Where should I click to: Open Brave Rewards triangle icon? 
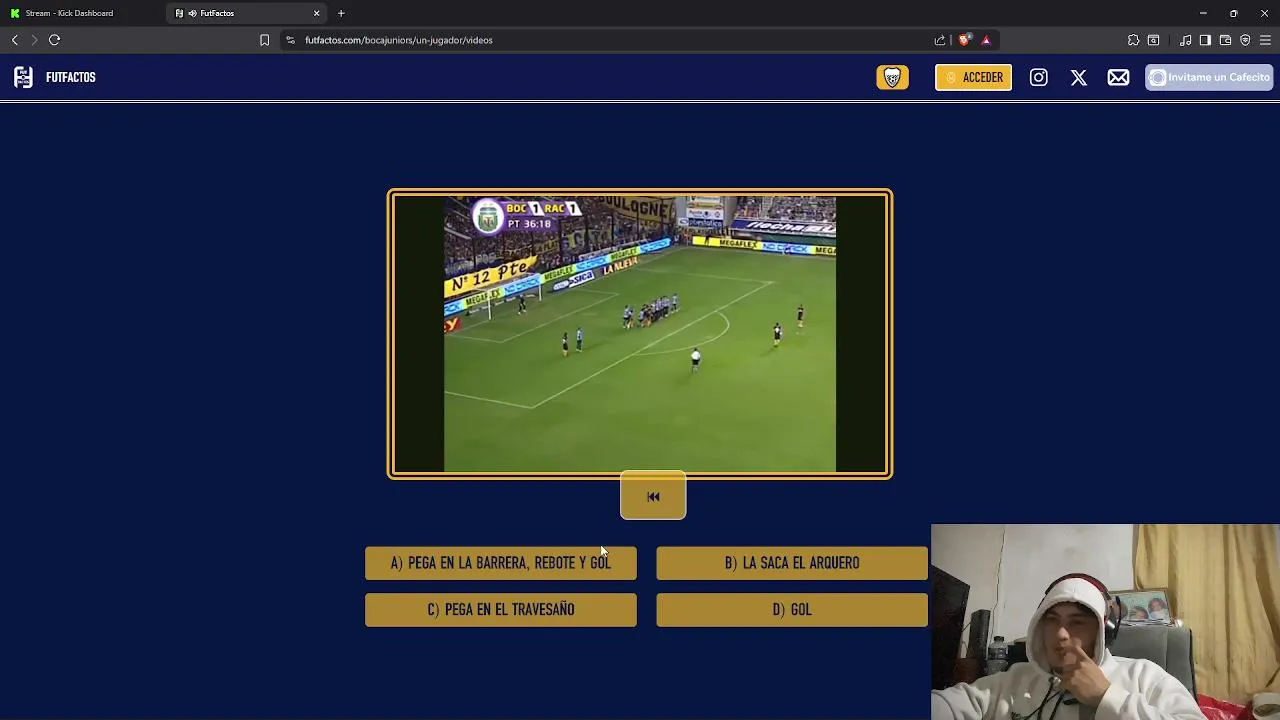click(x=986, y=40)
